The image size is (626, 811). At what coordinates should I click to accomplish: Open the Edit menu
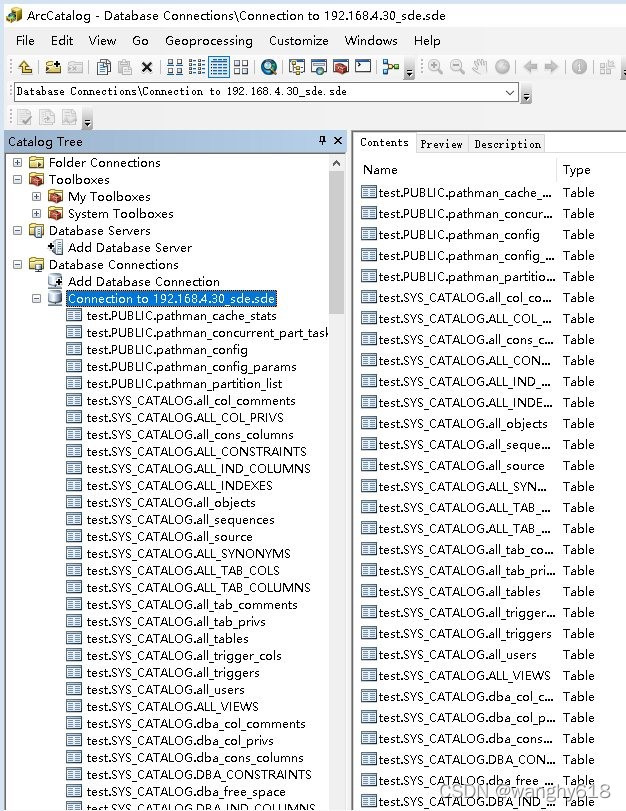pyautogui.click(x=62, y=40)
